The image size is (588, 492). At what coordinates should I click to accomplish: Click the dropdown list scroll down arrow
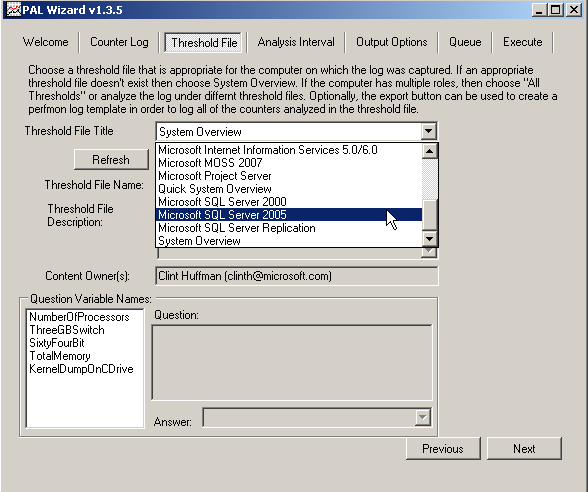(x=429, y=238)
